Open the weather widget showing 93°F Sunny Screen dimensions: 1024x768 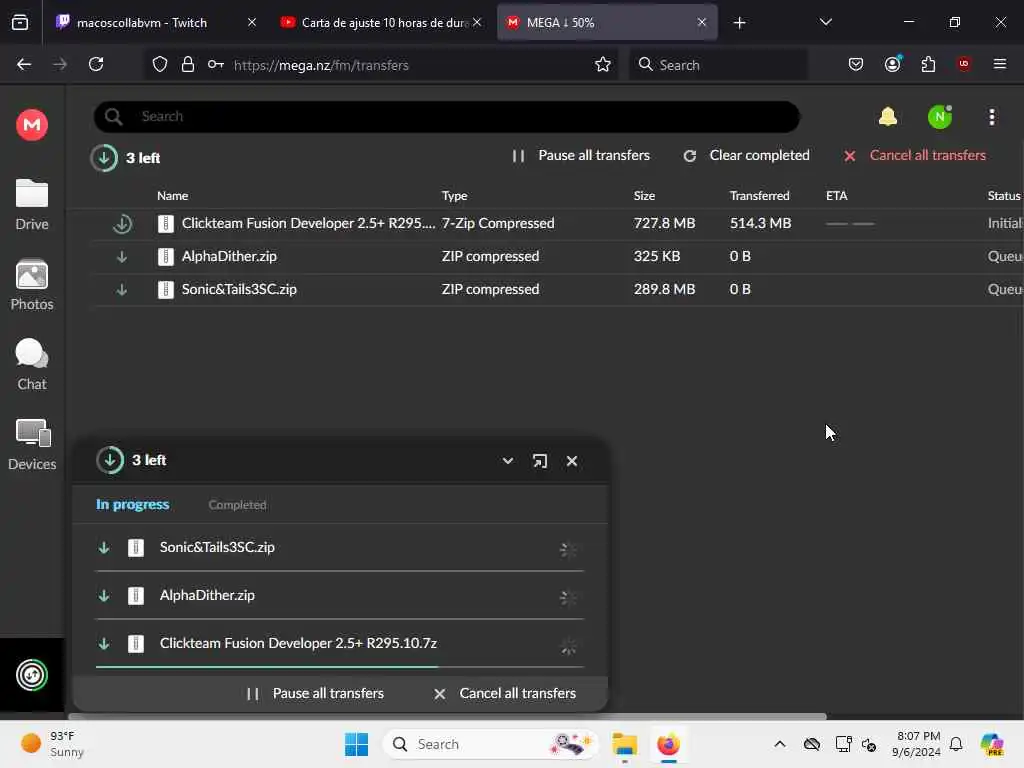[x=53, y=744]
